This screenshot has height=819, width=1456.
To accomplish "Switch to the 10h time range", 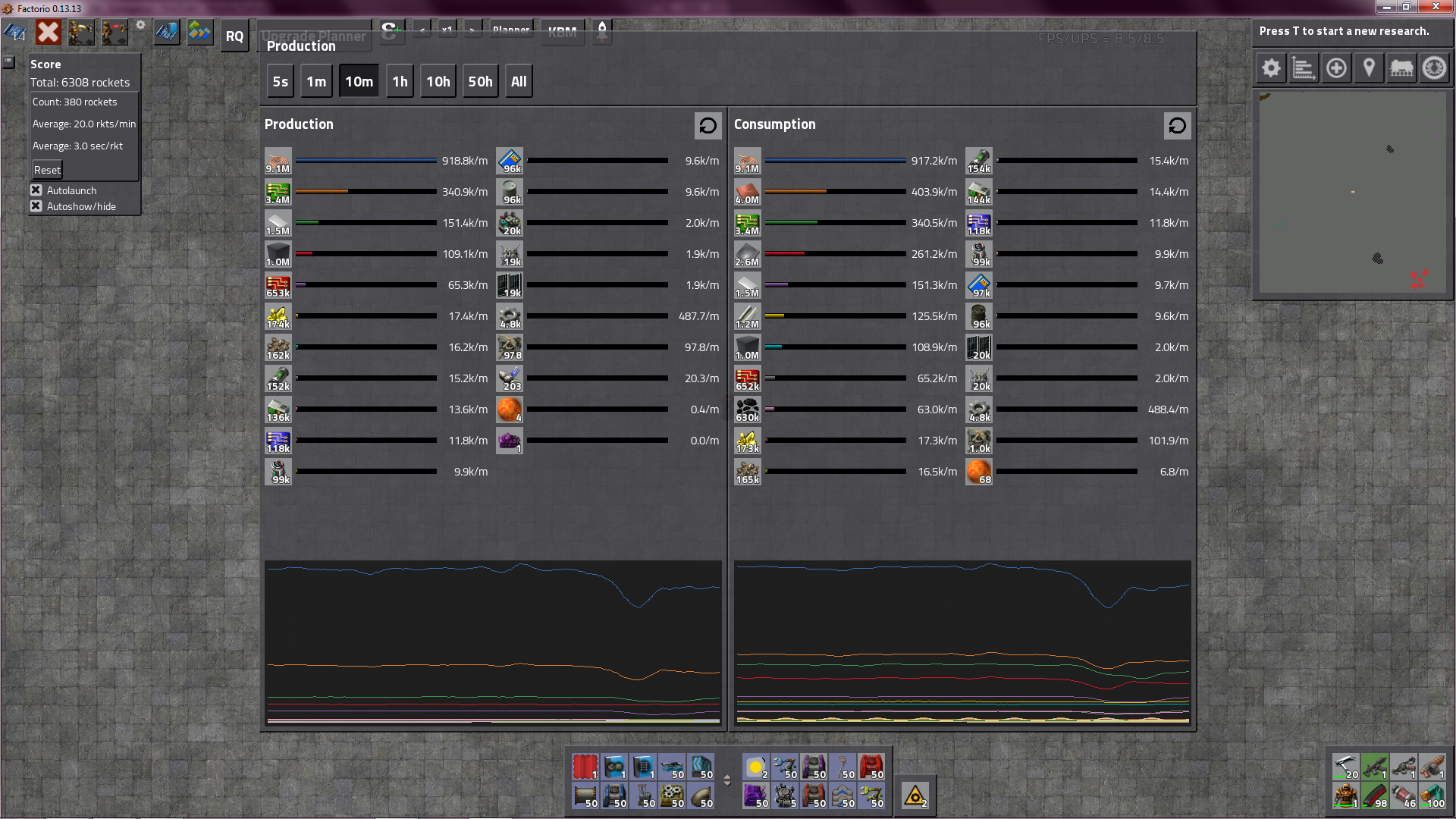I will 438,82.
